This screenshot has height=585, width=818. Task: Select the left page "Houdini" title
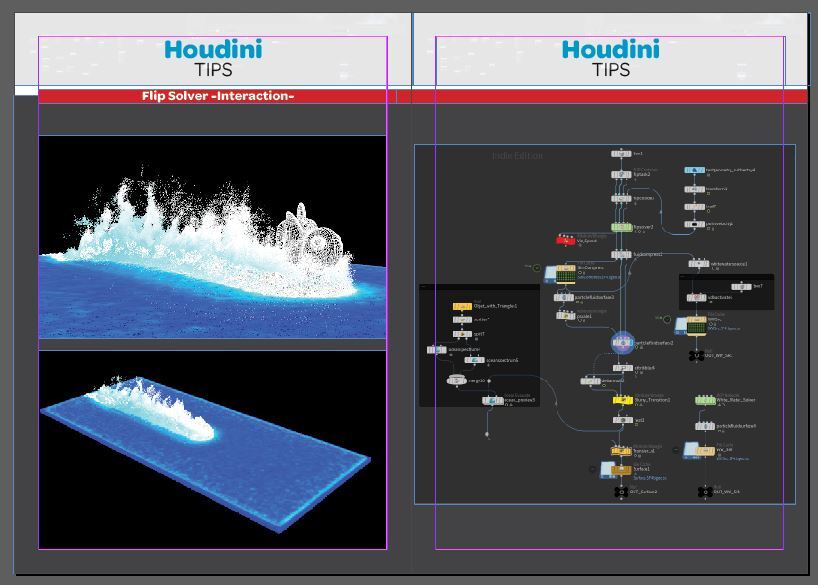(213, 50)
